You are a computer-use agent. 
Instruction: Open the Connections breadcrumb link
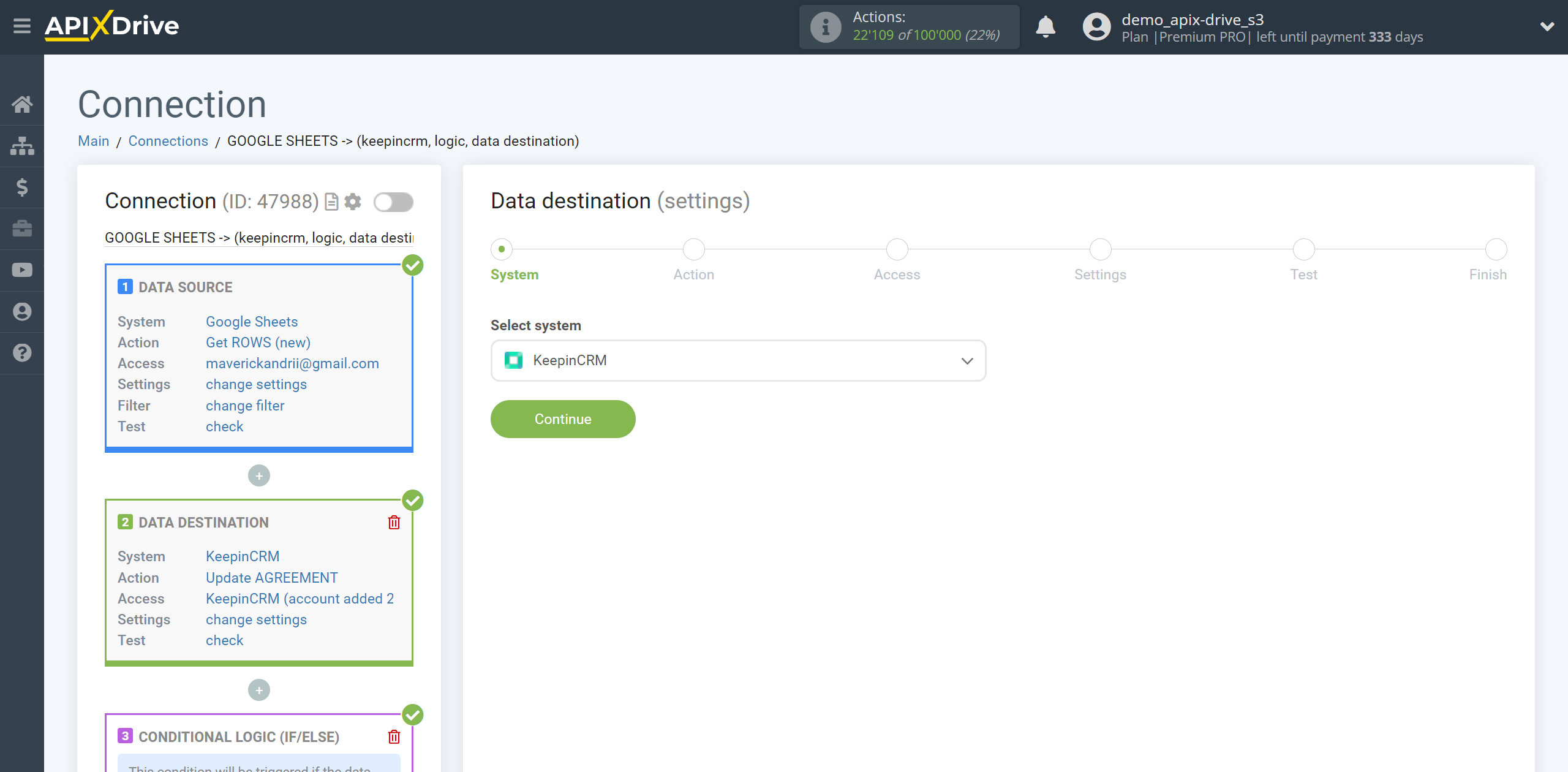[x=168, y=141]
